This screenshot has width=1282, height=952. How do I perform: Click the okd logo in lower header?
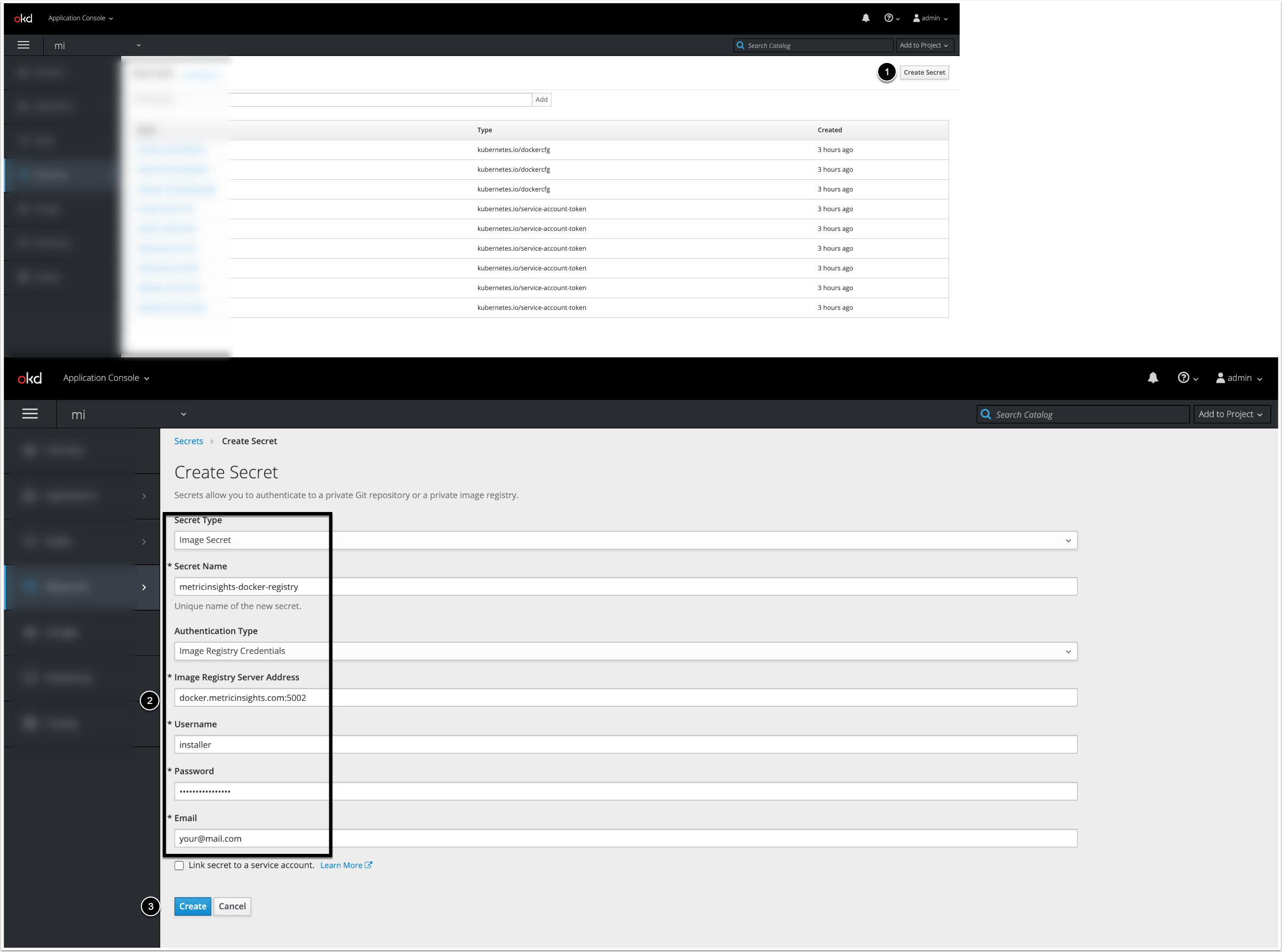click(x=29, y=378)
